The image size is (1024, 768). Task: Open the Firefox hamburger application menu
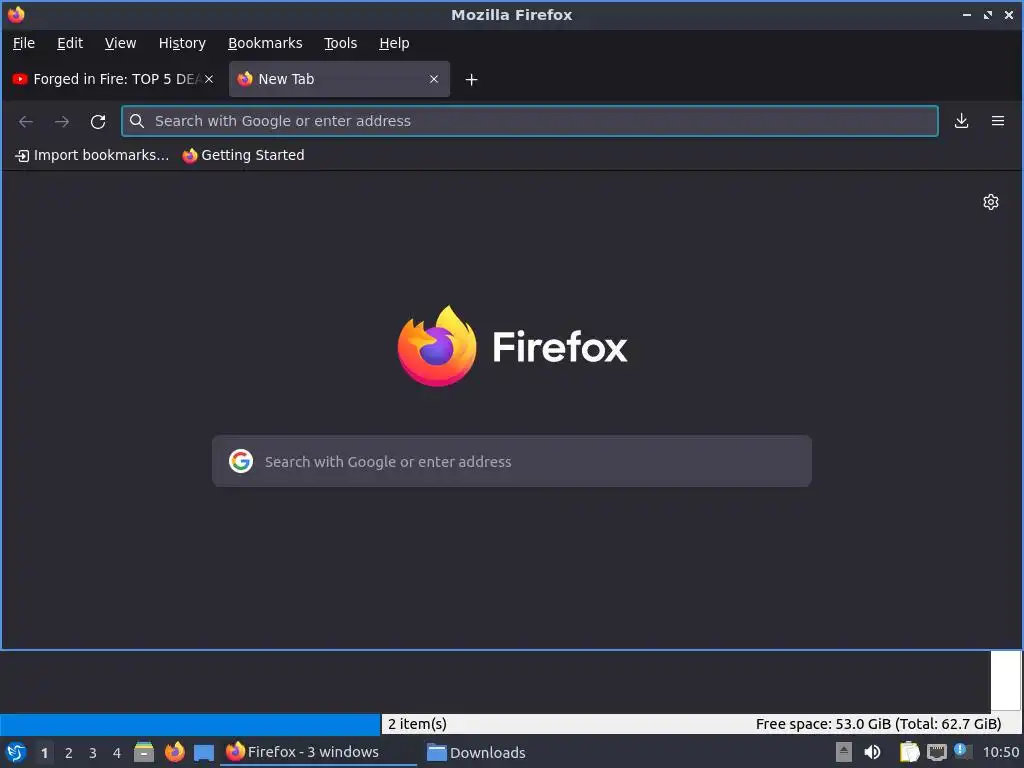pyautogui.click(x=997, y=121)
